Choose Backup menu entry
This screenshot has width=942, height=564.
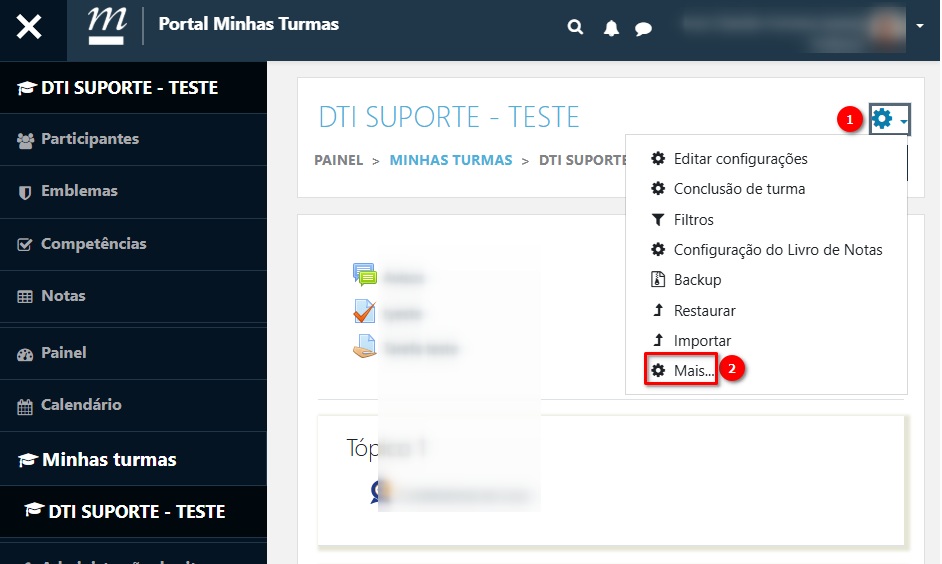pyautogui.click(x=766, y=280)
